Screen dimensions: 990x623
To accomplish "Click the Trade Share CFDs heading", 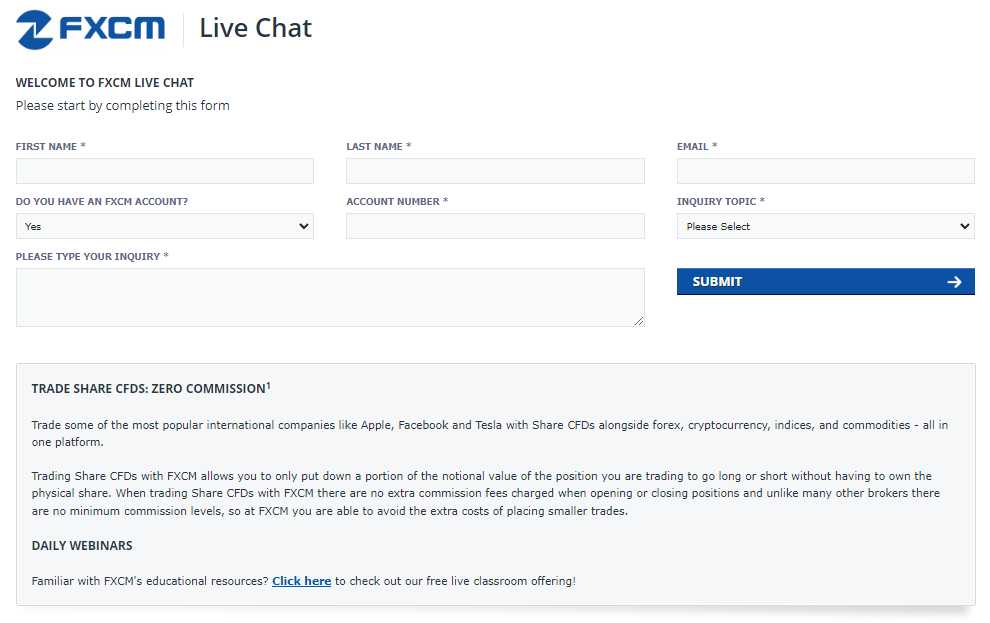I will tap(151, 388).
